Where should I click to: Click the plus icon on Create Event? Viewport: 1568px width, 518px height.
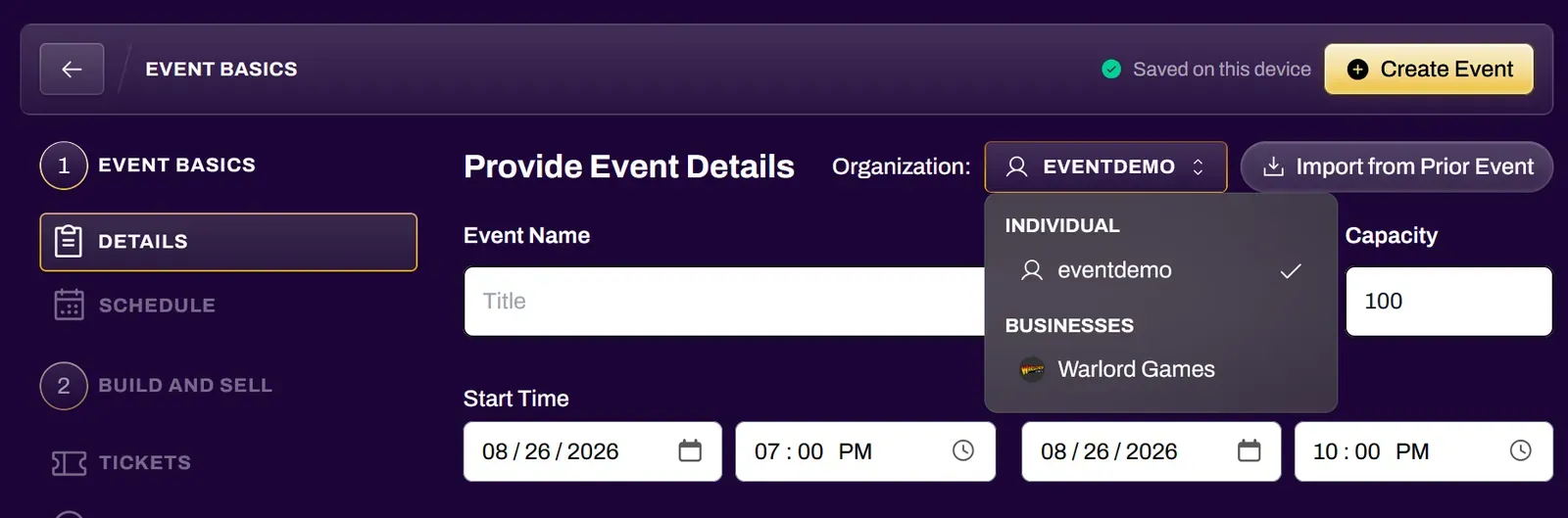1357,70
